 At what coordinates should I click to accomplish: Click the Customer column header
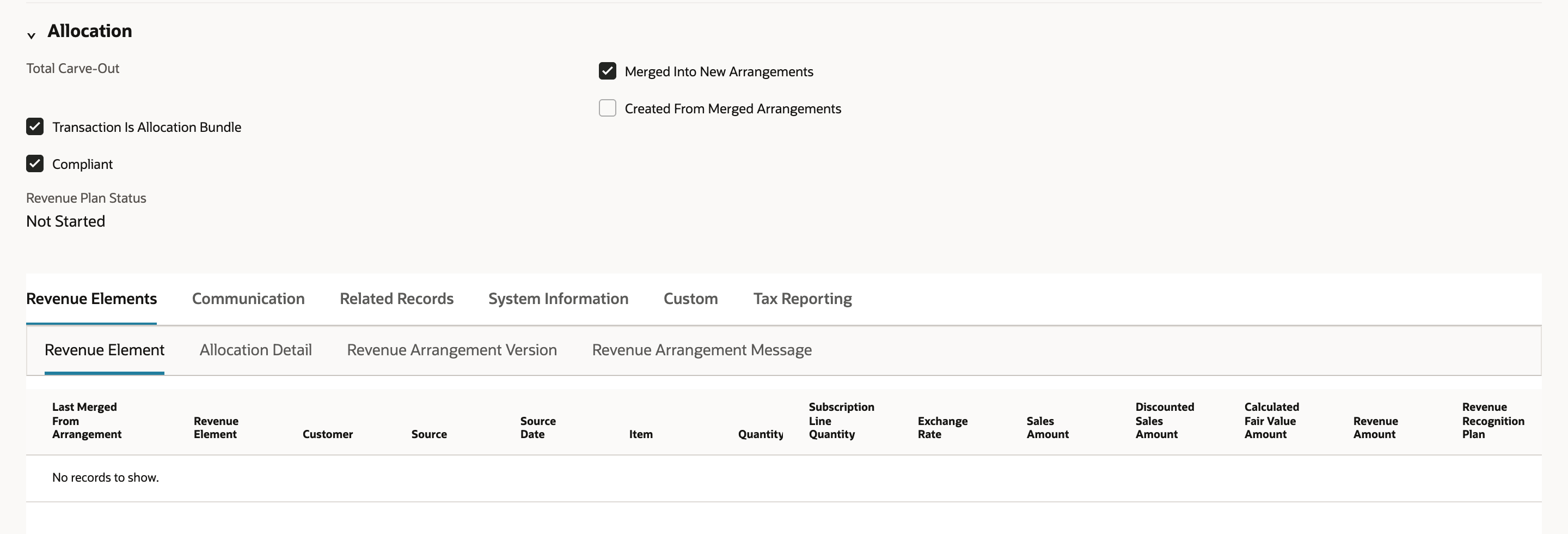pyautogui.click(x=327, y=434)
